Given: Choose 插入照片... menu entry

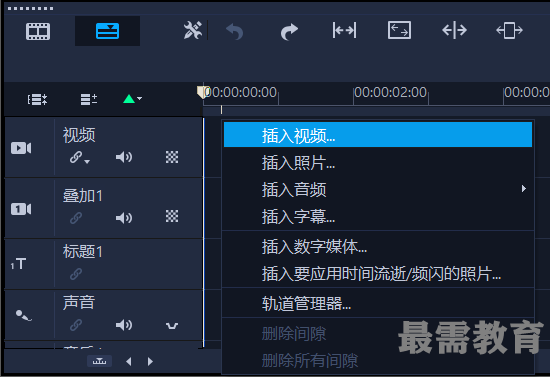Looking at the screenshot, I should coord(378,163).
